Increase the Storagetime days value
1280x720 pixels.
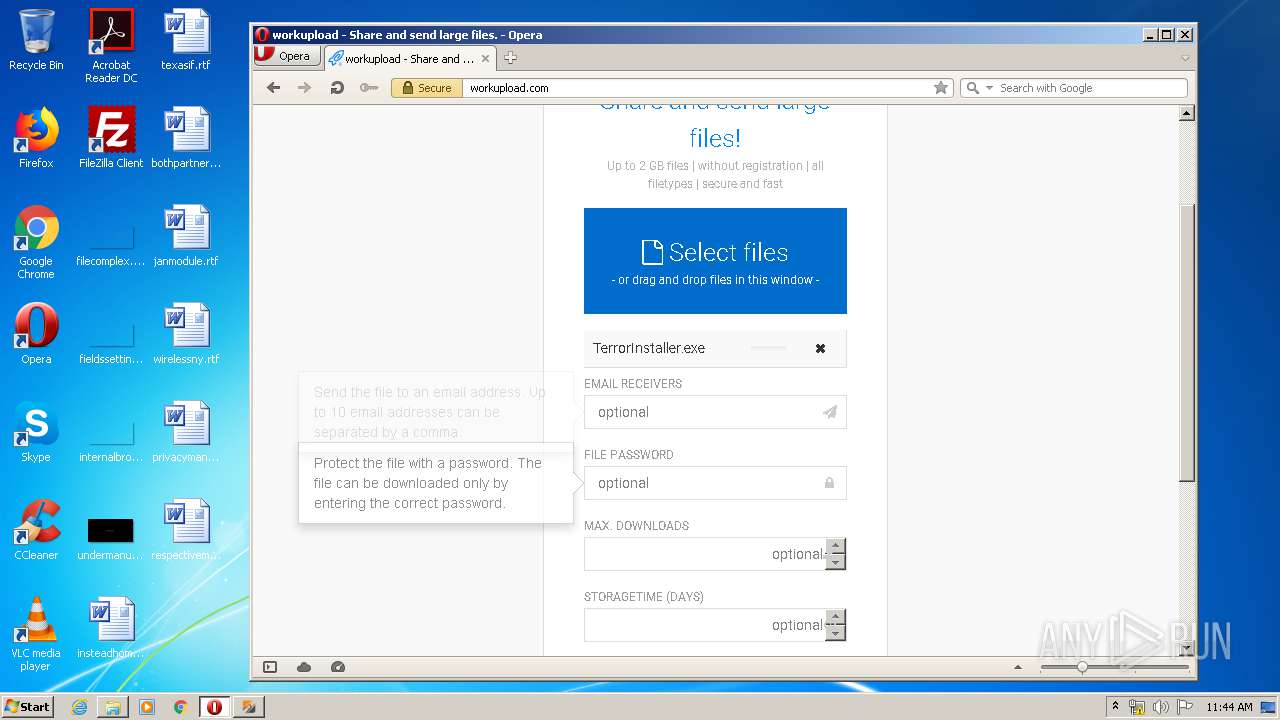click(x=836, y=617)
